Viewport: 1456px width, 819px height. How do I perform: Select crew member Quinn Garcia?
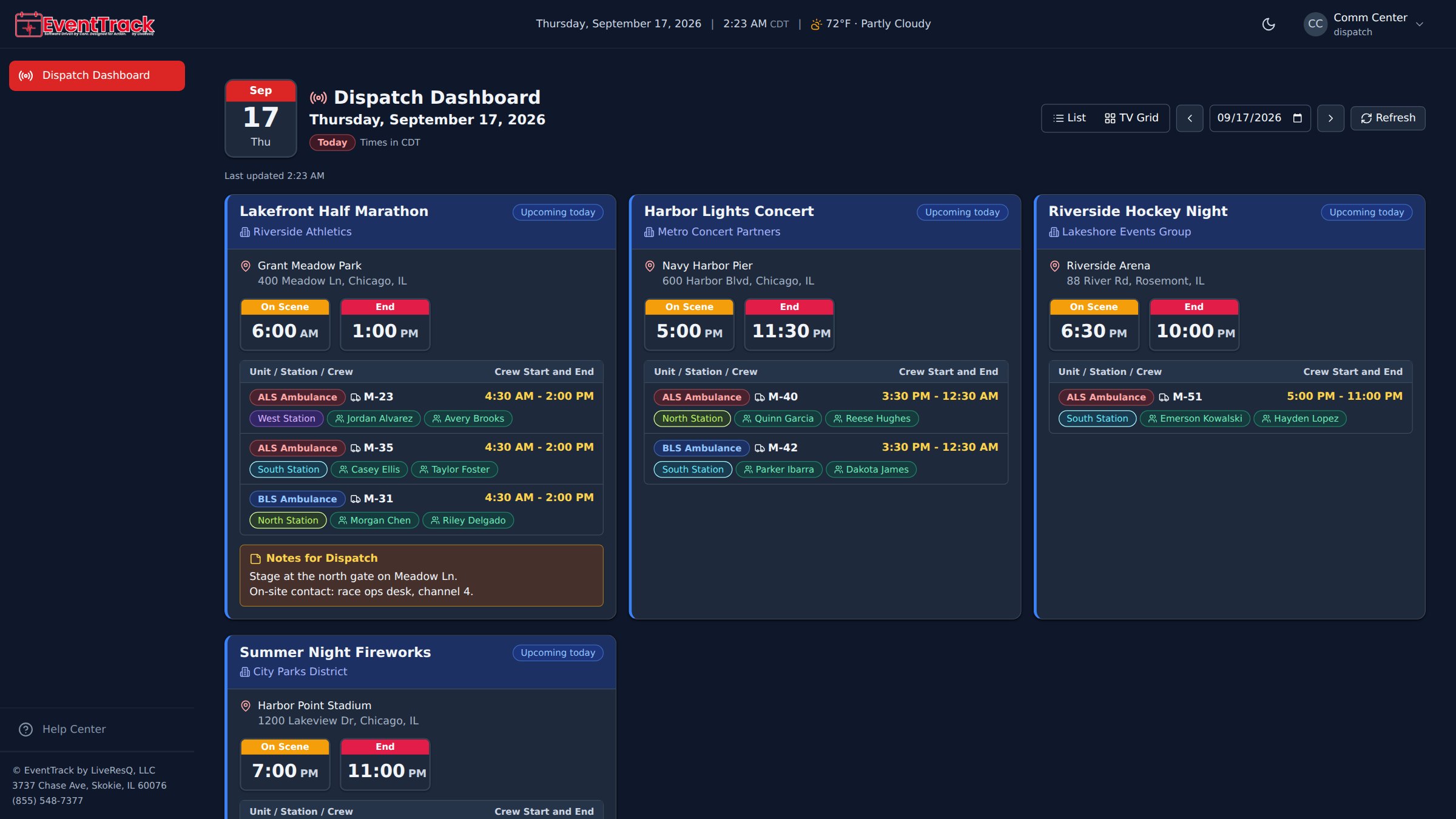[778, 419]
